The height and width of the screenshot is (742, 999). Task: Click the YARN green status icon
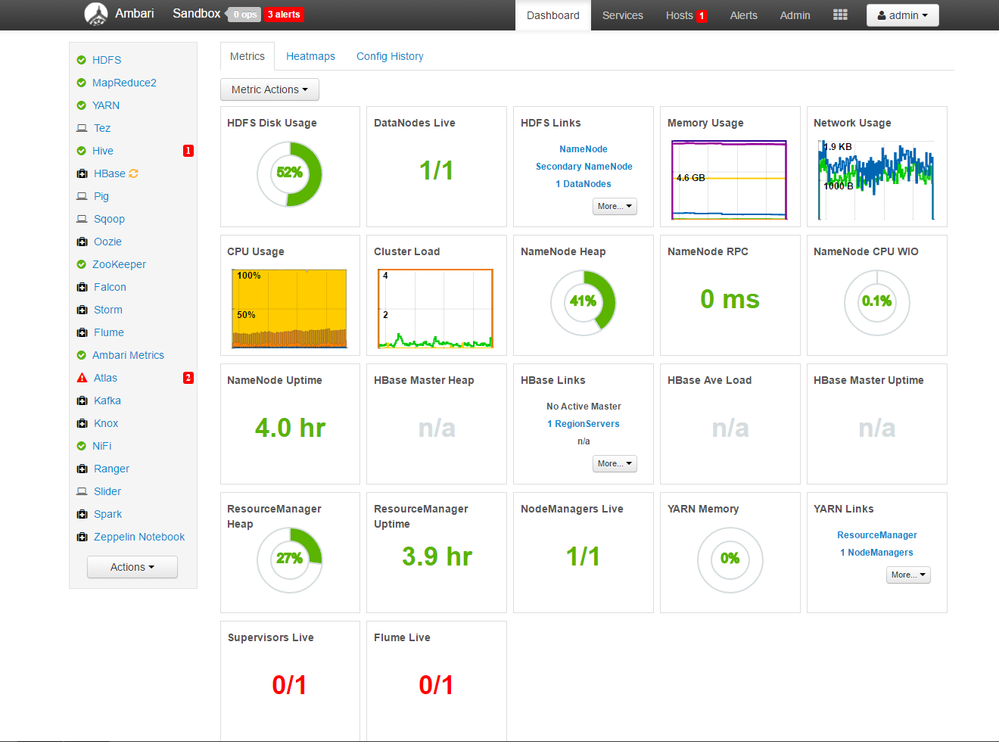tap(82, 105)
